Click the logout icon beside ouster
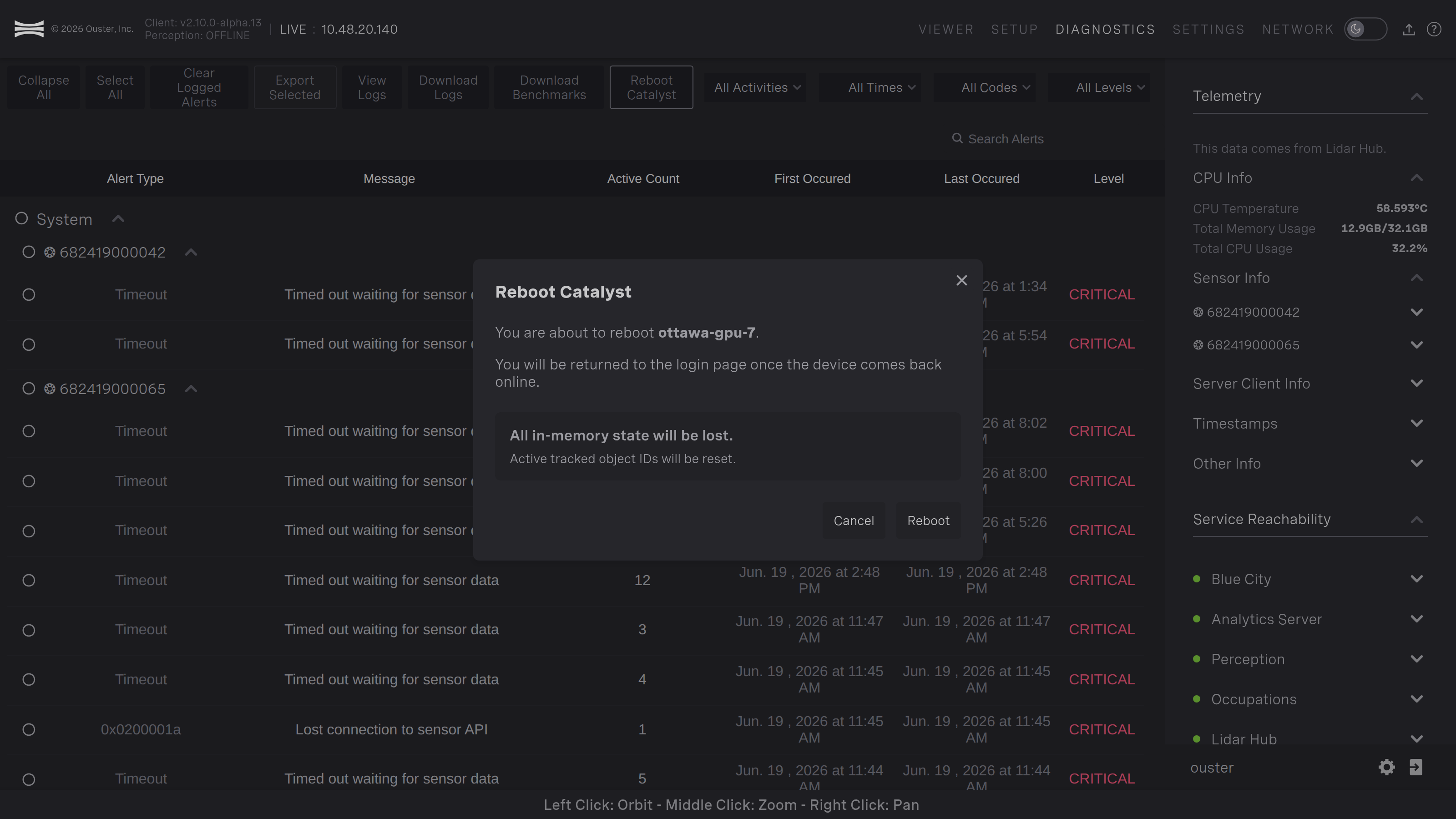This screenshot has height=819, width=1456. (x=1416, y=767)
